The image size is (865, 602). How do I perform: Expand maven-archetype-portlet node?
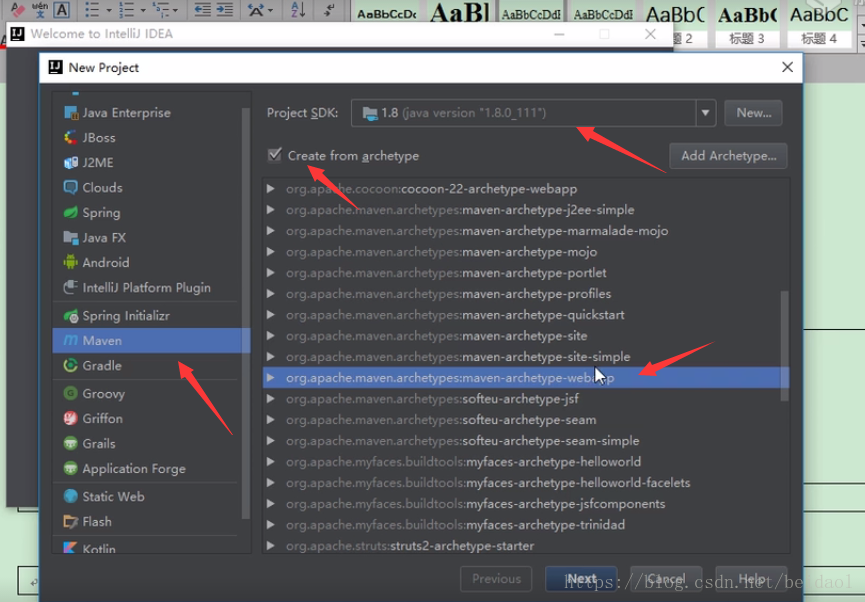pyautogui.click(x=270, y=273)
